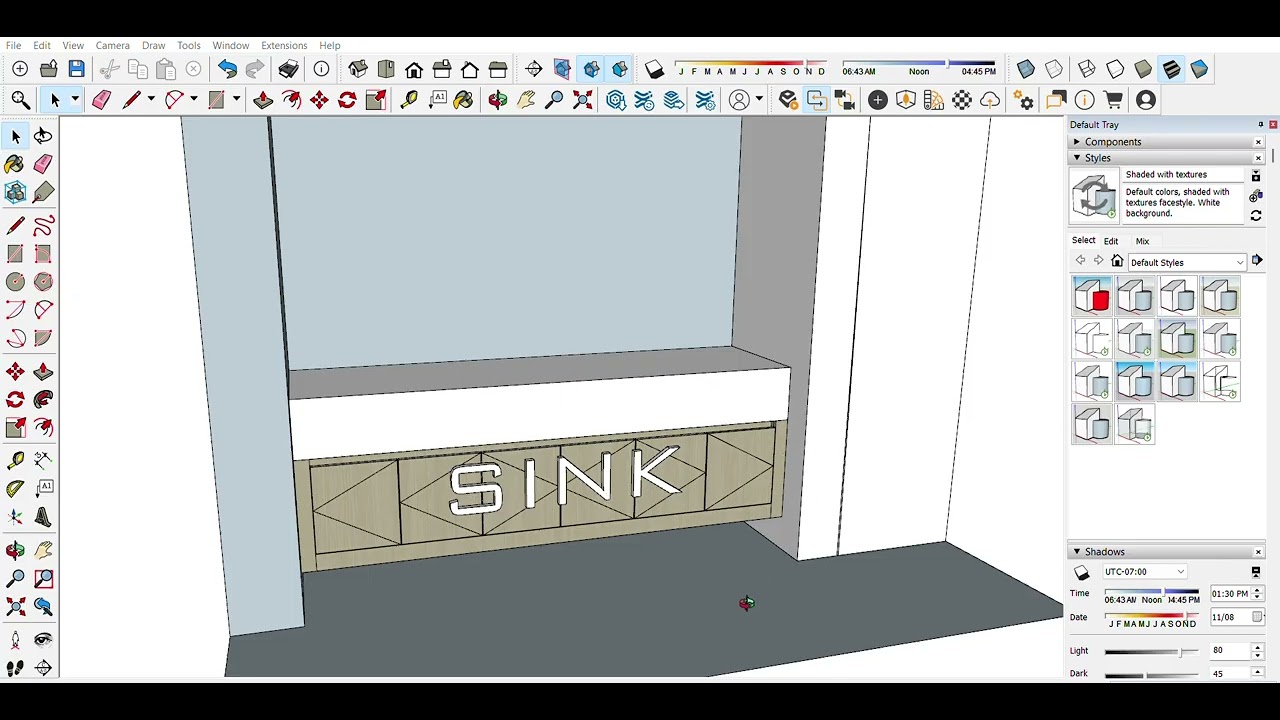Screen dimensions: 1280x720
Task: Toggle Back Edges face style
Action: click(1054, 69)
